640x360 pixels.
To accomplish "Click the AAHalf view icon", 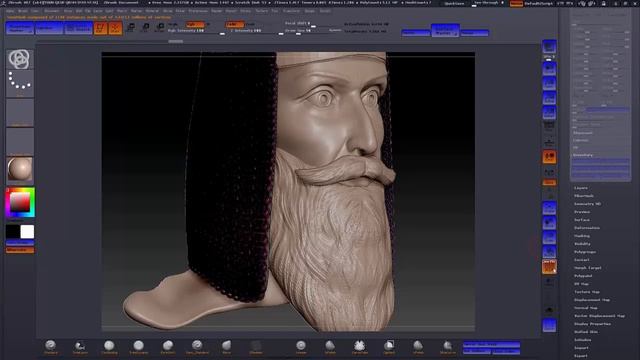I will 549,112.
